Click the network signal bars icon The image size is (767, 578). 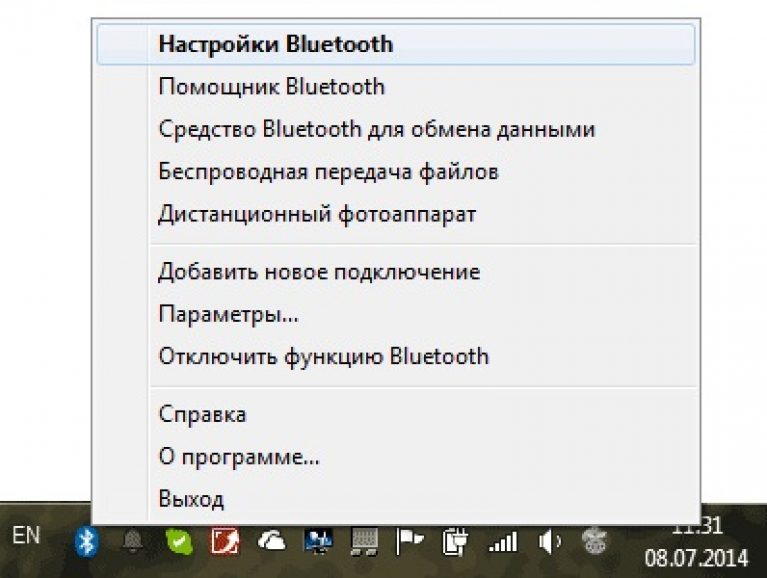pos(502,541)
